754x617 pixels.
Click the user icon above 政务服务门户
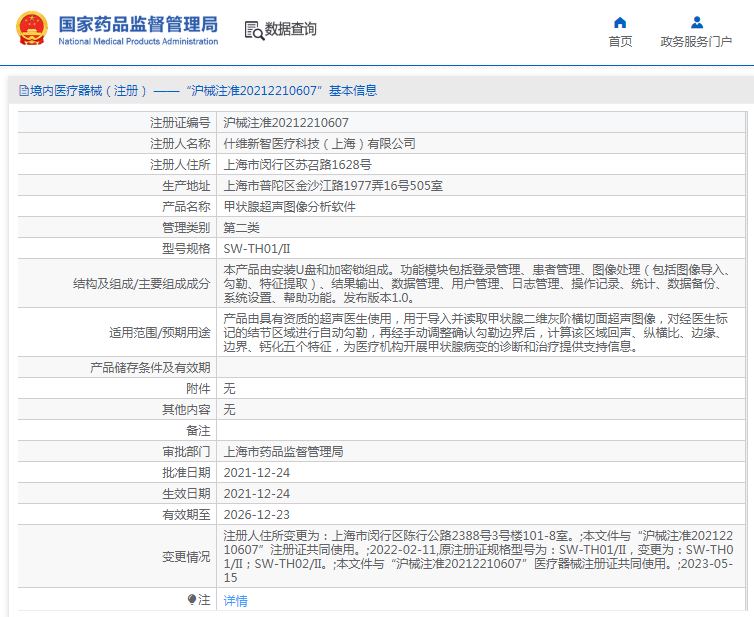coord(696,22)
